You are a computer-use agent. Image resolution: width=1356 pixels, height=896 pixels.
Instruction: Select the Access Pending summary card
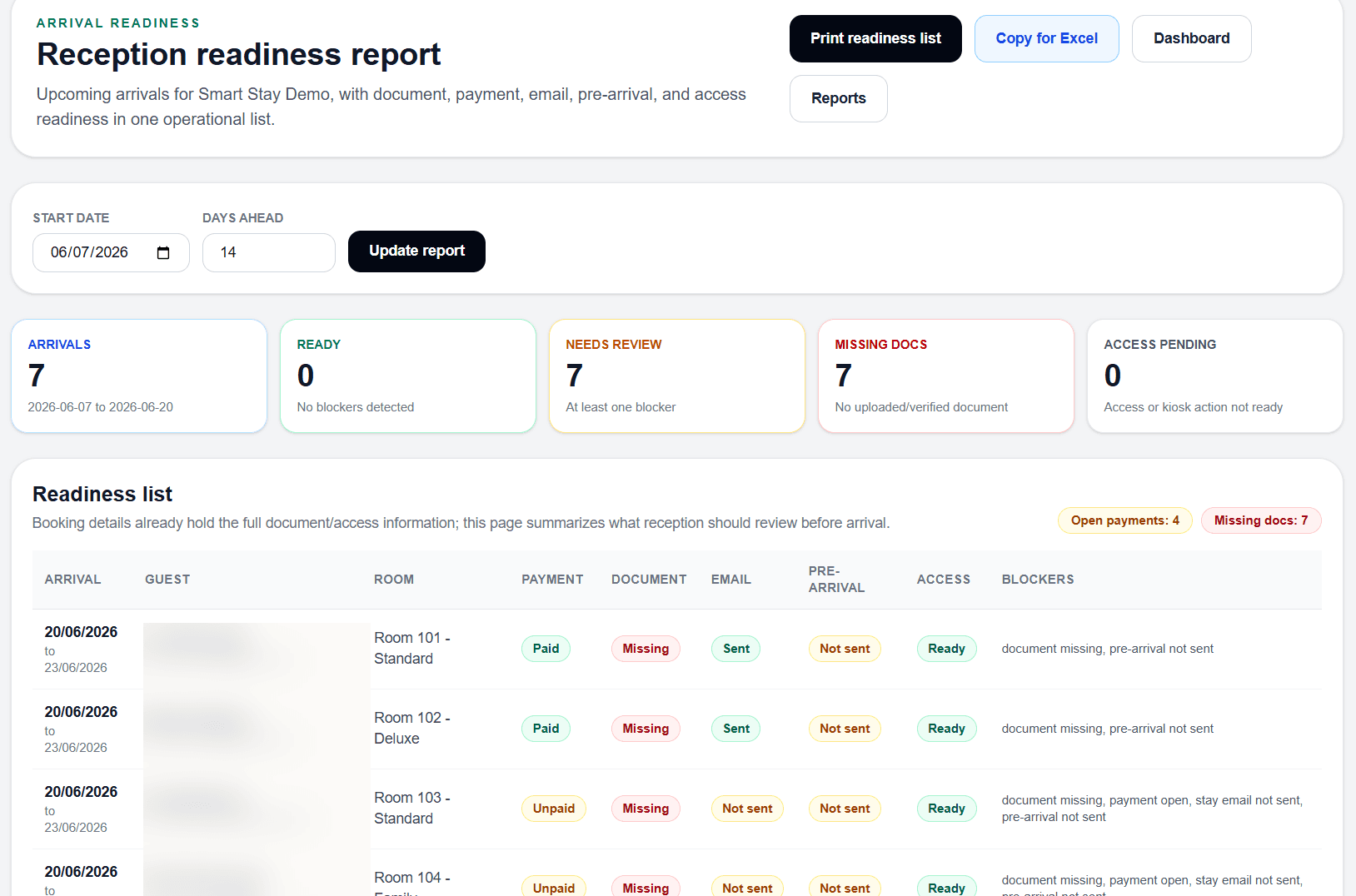pos(1215,376)
